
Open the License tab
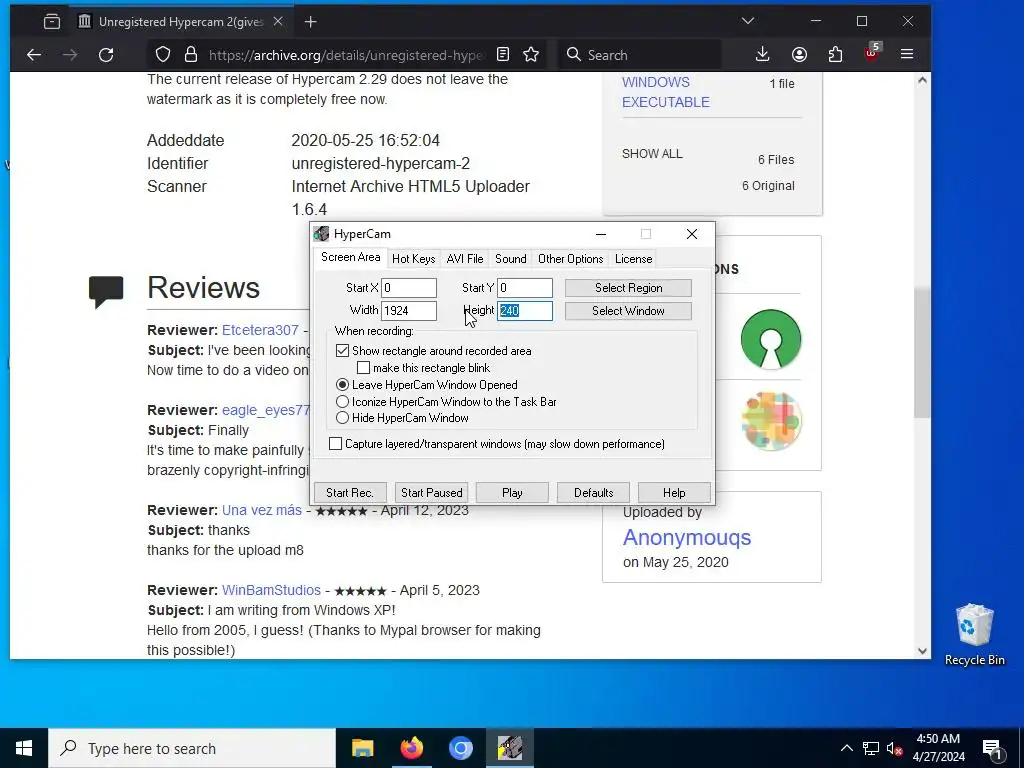pyautogui.click(x=633, y=259)
